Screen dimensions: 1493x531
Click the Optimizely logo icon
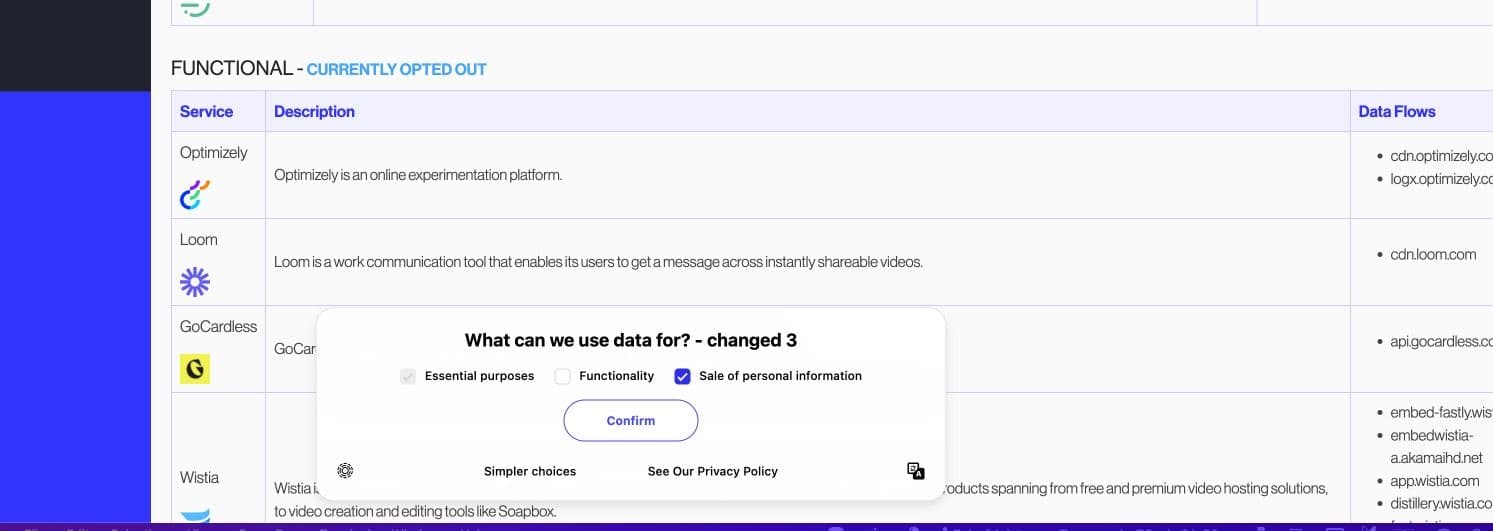tap(195, 195)
